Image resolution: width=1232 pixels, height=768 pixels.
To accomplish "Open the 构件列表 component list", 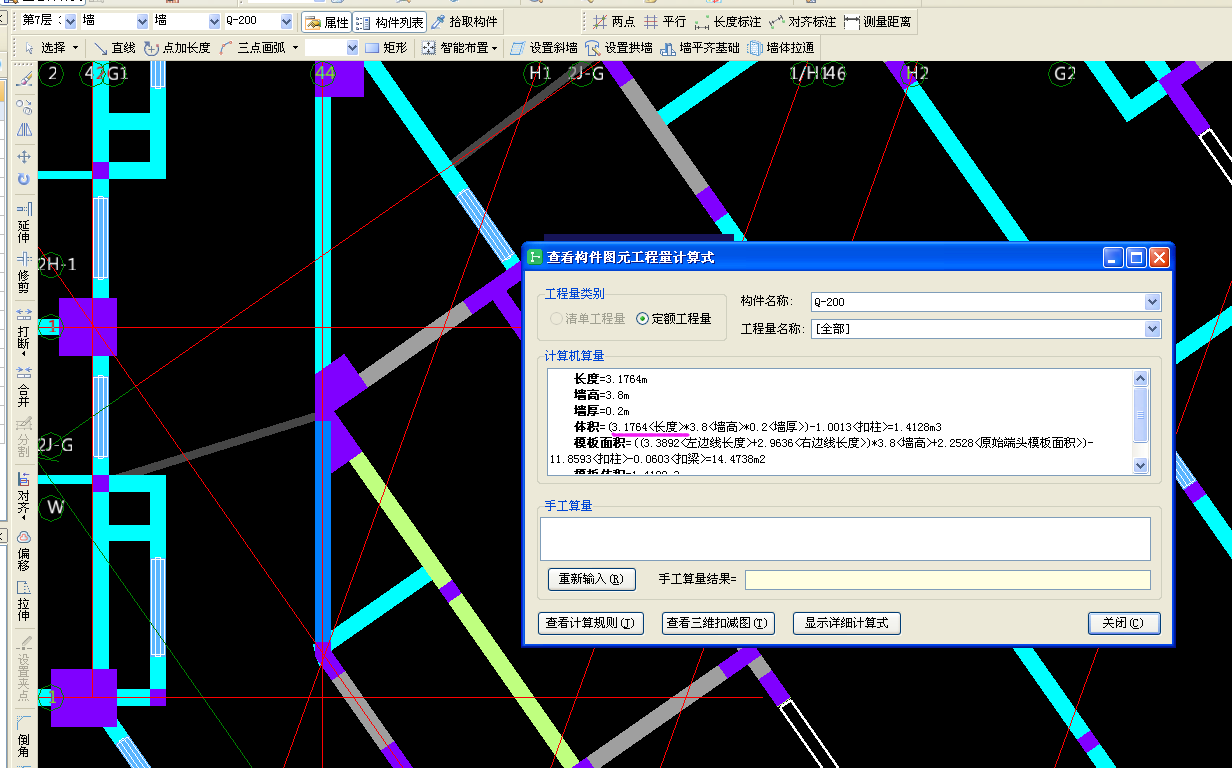I will click(390, 22).
